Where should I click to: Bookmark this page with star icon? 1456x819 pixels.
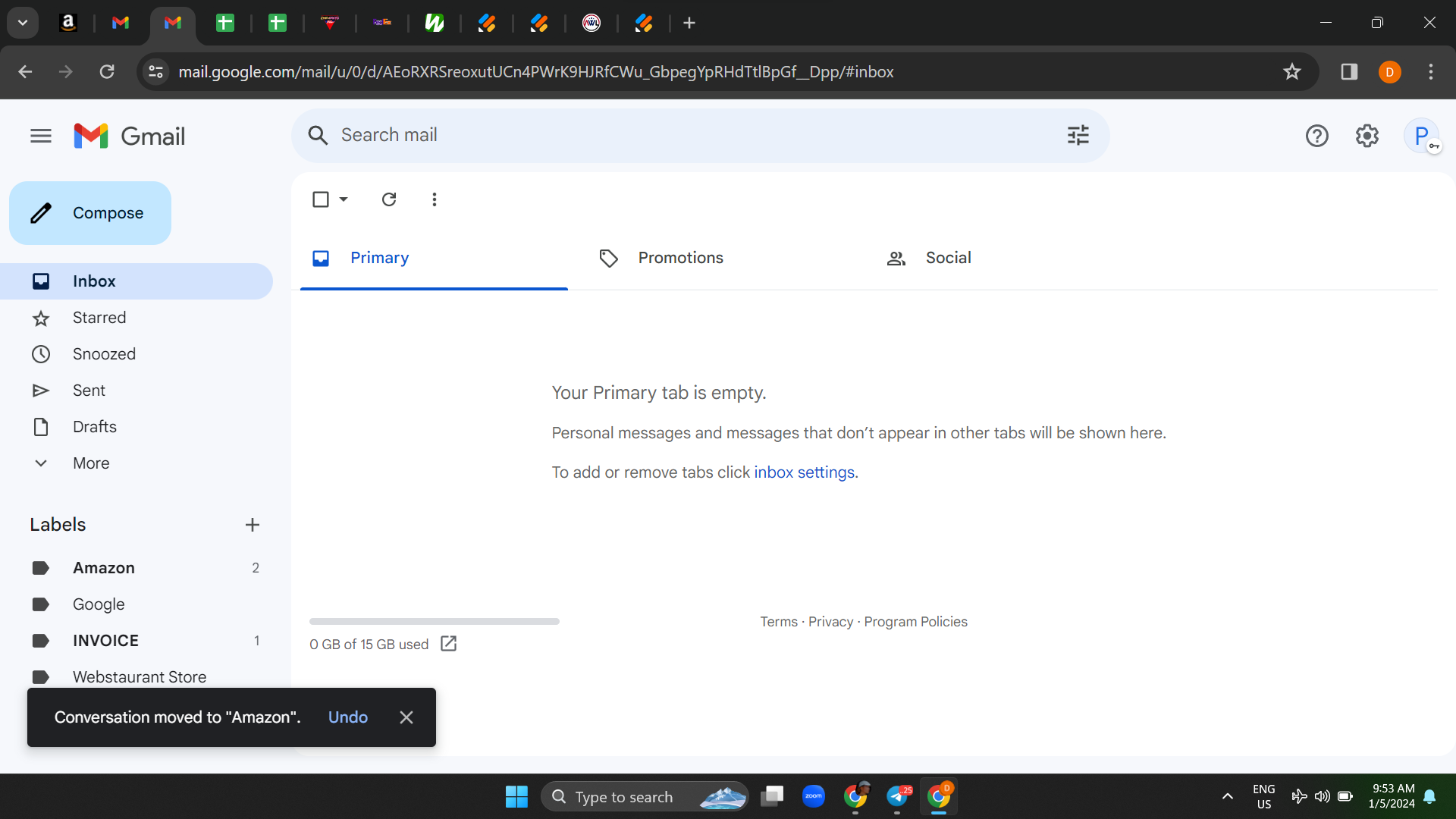[x=1292, y=72]
